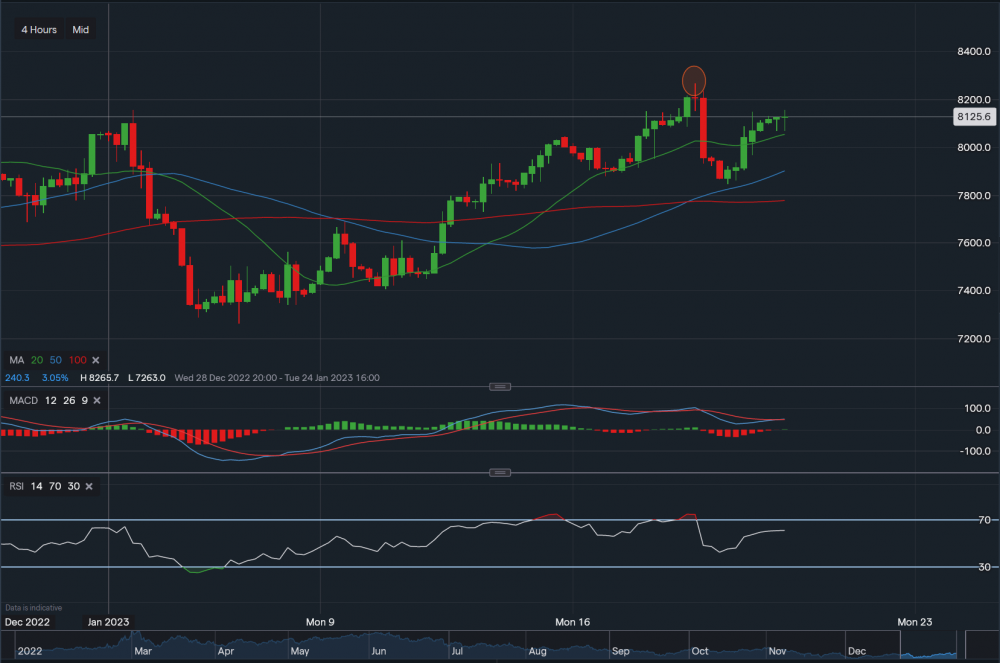Image resolution: width=1000 pixels, height=663 pixels.
Task: Open MACD settings via the MACD label
Action: pyautogui.click(x=24, y=401)
